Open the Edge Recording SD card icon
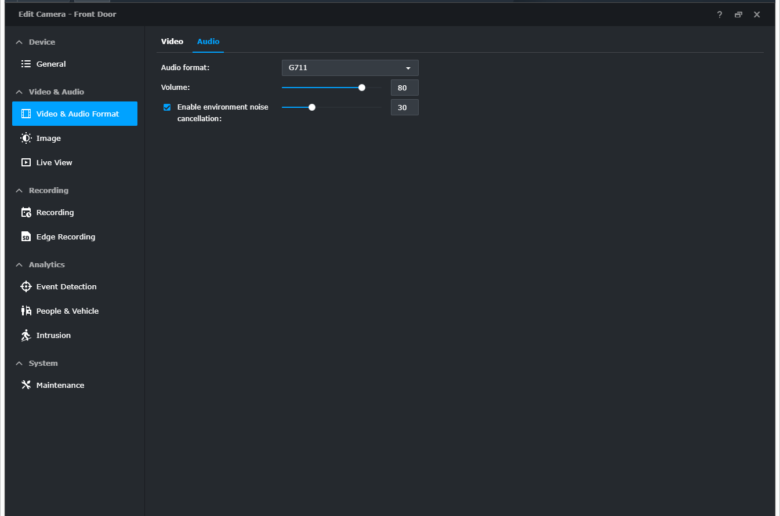 (x=26, y=236)
